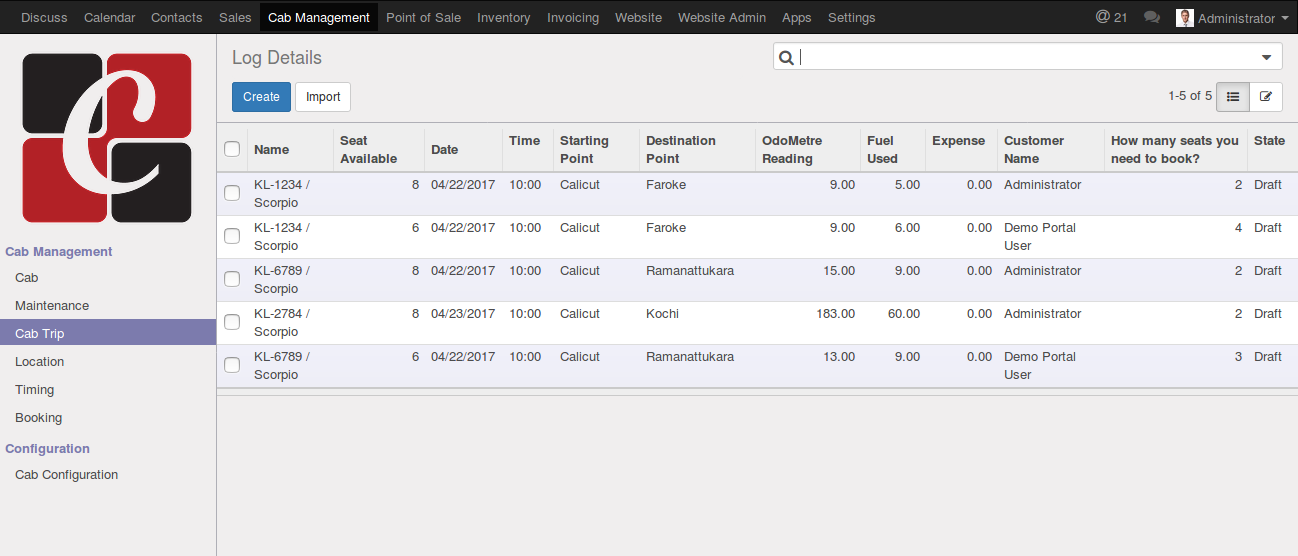Image resolution: width=1298 pixels, height=556 pixels.
Task: Open the conversations chat icon
Action: point(1152,18)
